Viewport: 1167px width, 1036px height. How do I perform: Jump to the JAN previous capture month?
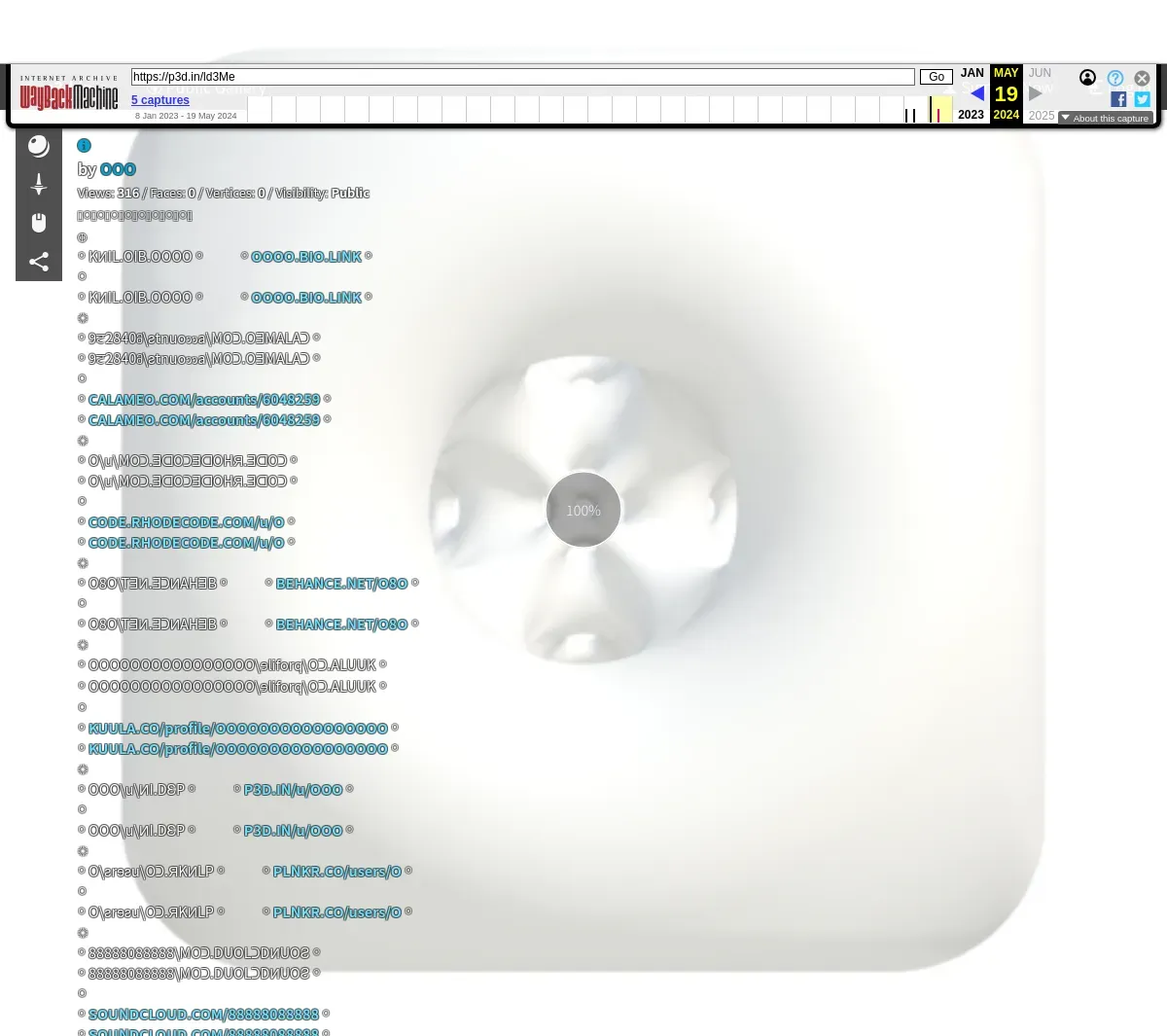972,73
